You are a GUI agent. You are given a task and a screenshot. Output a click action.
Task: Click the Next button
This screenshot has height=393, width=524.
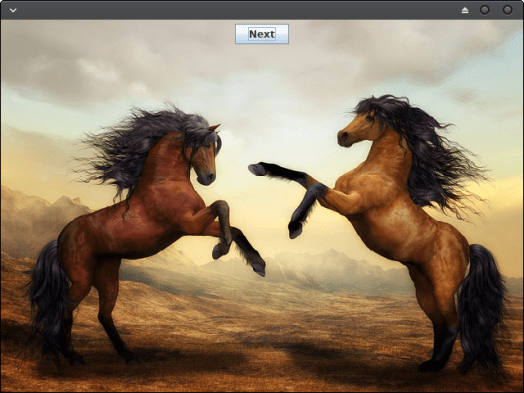pos(262,34)
